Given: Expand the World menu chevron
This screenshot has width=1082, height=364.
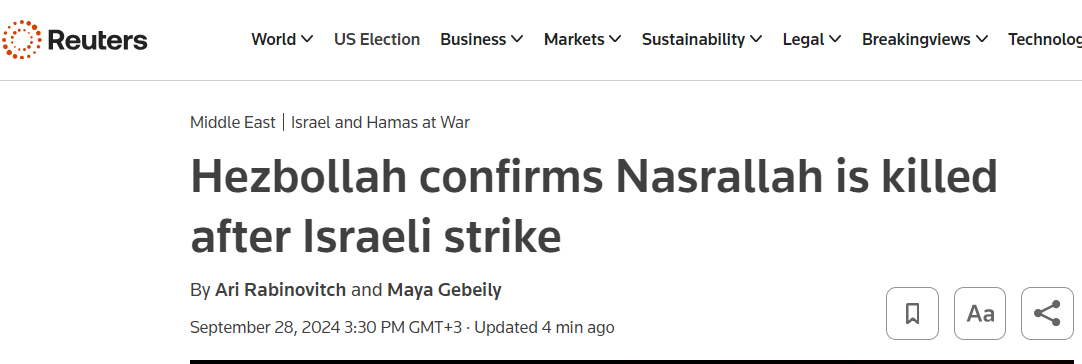Looking at the screenshot, I should pos(307,40).
